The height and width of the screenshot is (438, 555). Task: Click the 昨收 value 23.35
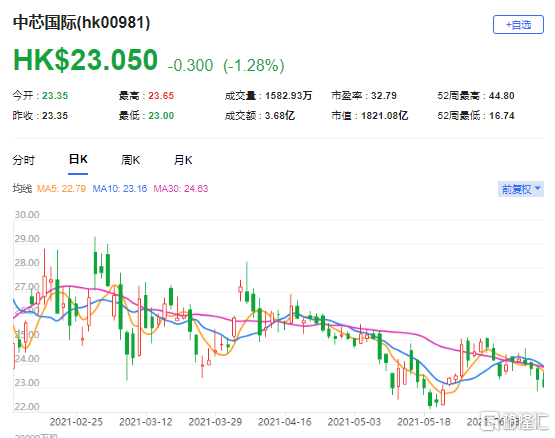pos(55,115)
